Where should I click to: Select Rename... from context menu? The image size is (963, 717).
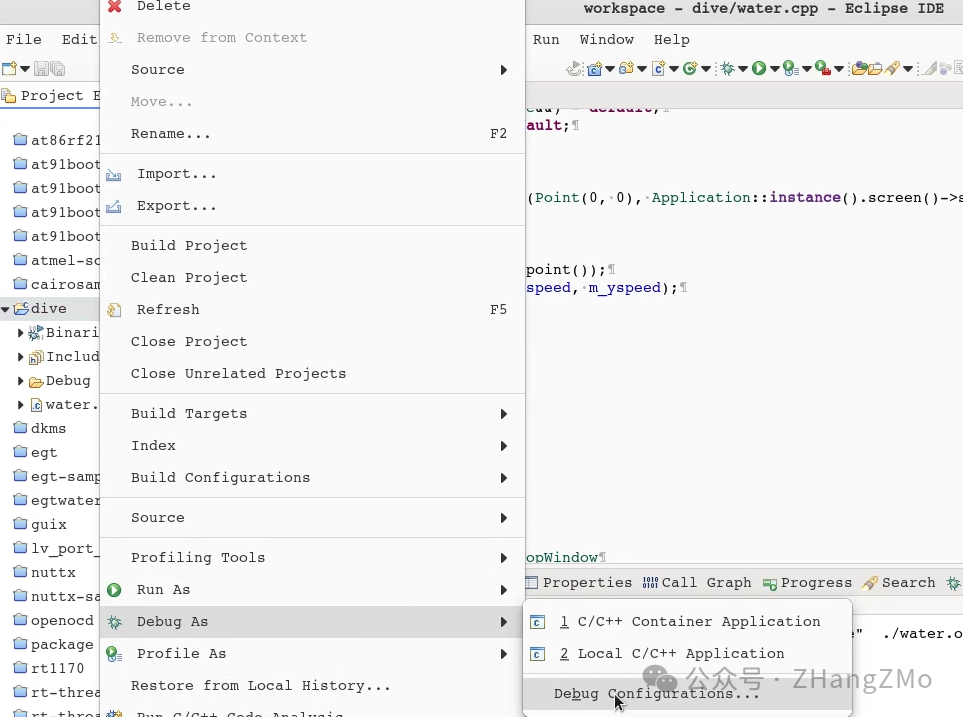pos(312,133)
